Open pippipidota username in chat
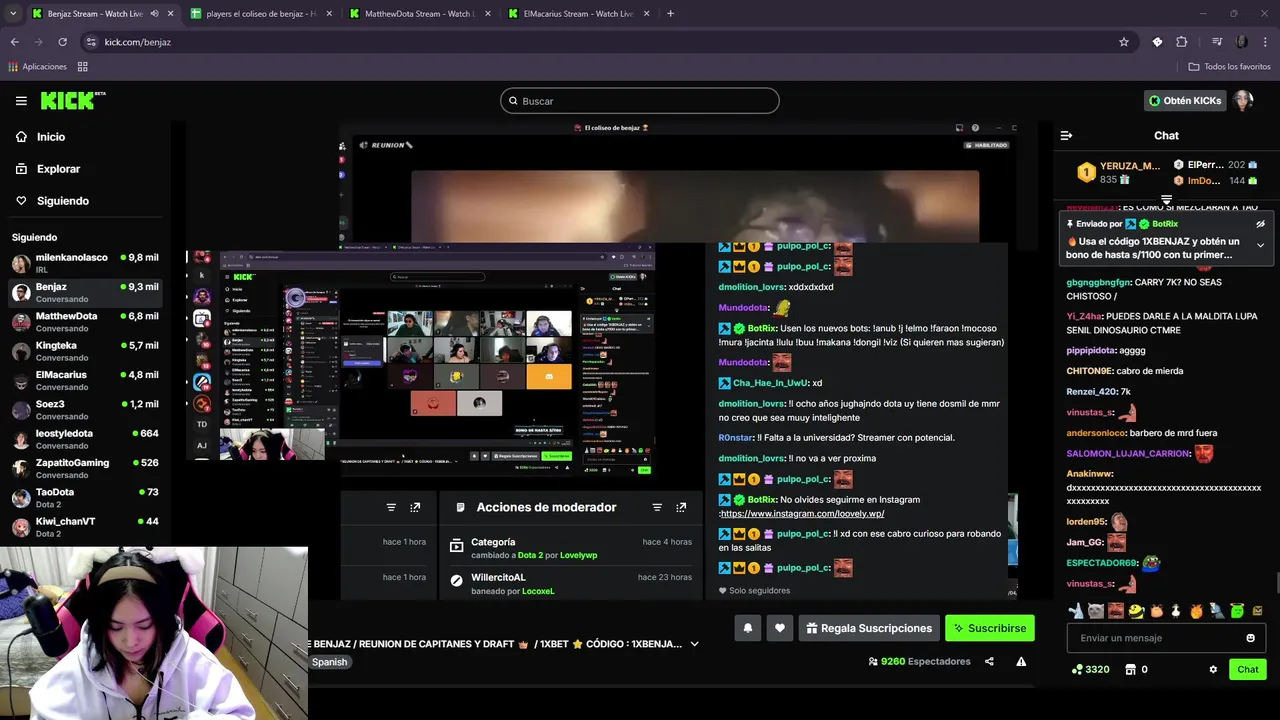Screen dimensions: 1280x720 pos(1092,351)
